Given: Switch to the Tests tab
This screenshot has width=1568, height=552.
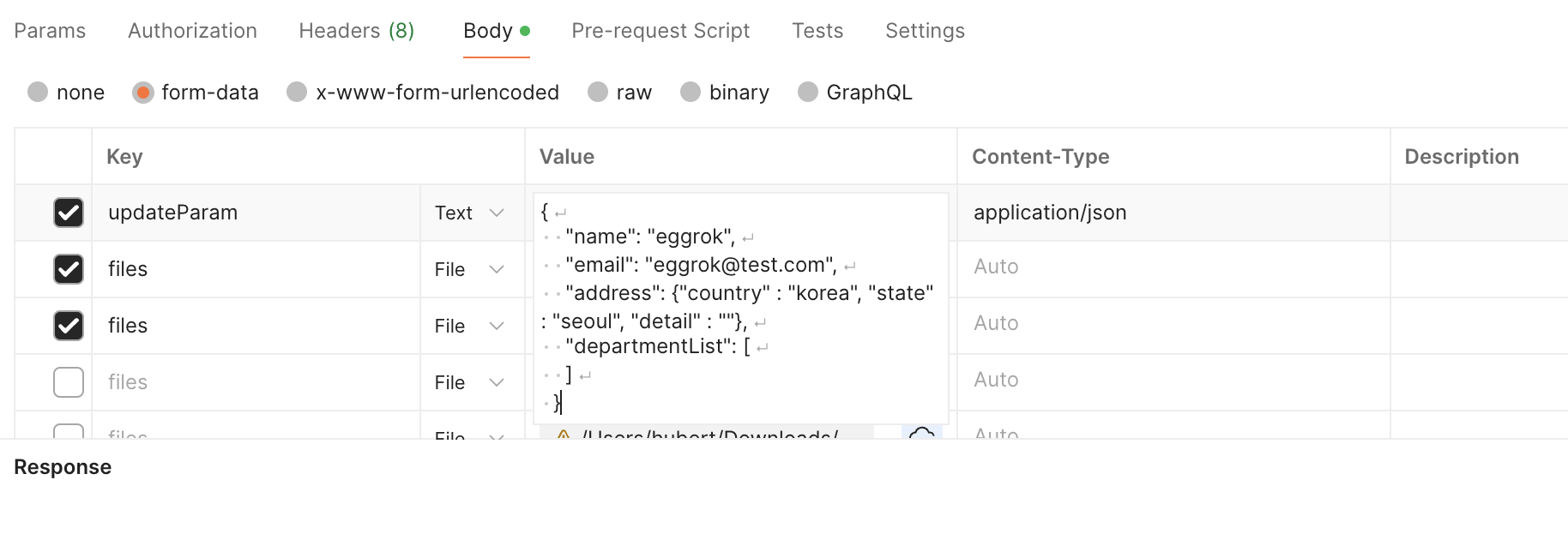Looking at the screenshot, I should pos(817,31).
